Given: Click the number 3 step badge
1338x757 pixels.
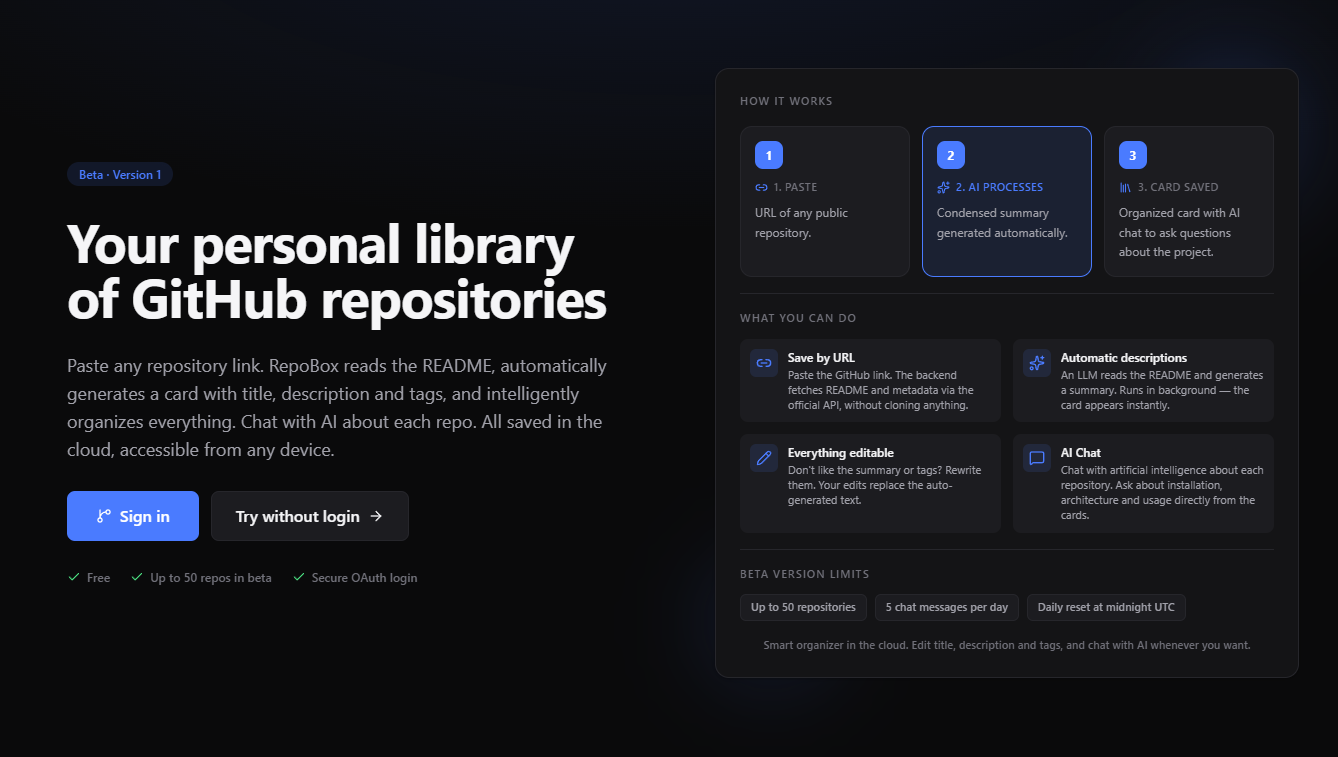Looking at the screenshot, I should pos(1133,155).
